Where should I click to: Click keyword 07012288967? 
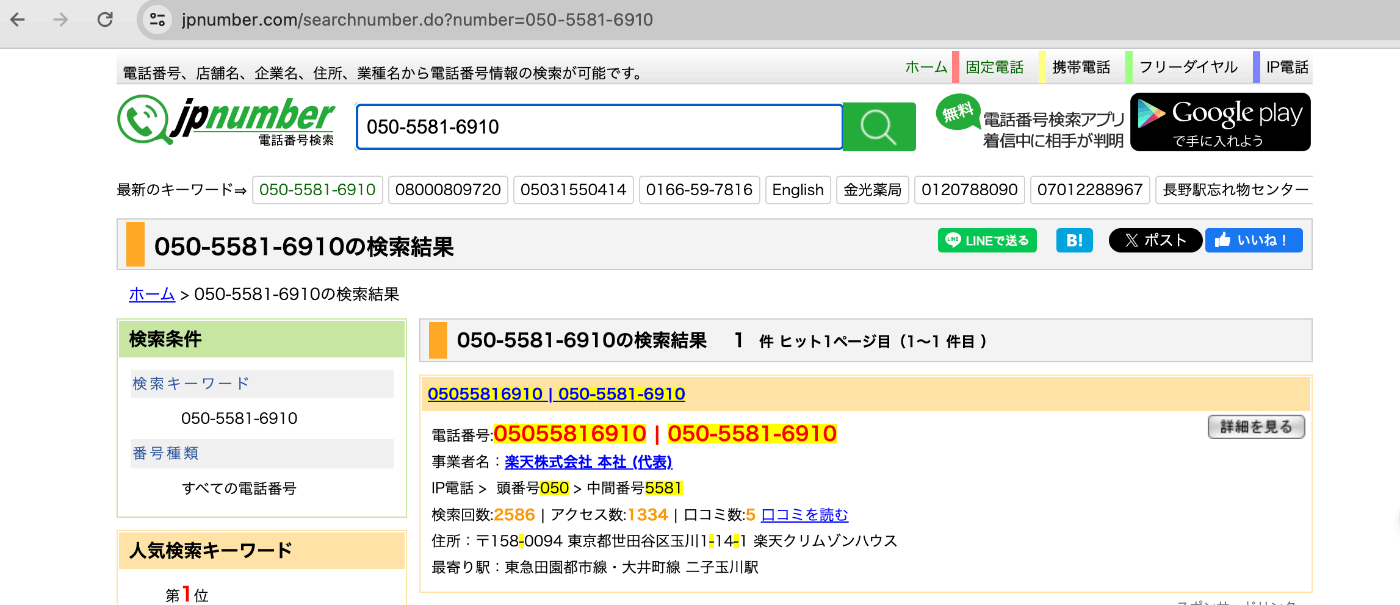(x=1090, y=190)
